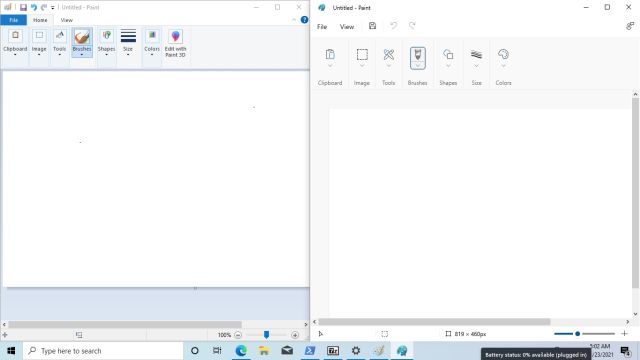Open File tab in classic Paint
Viewport: 640px width, 360px height.
point(13,20)
